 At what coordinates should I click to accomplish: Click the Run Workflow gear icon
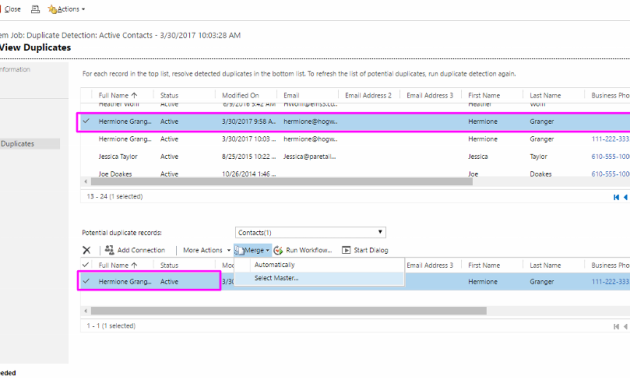[x=278, y=250]
